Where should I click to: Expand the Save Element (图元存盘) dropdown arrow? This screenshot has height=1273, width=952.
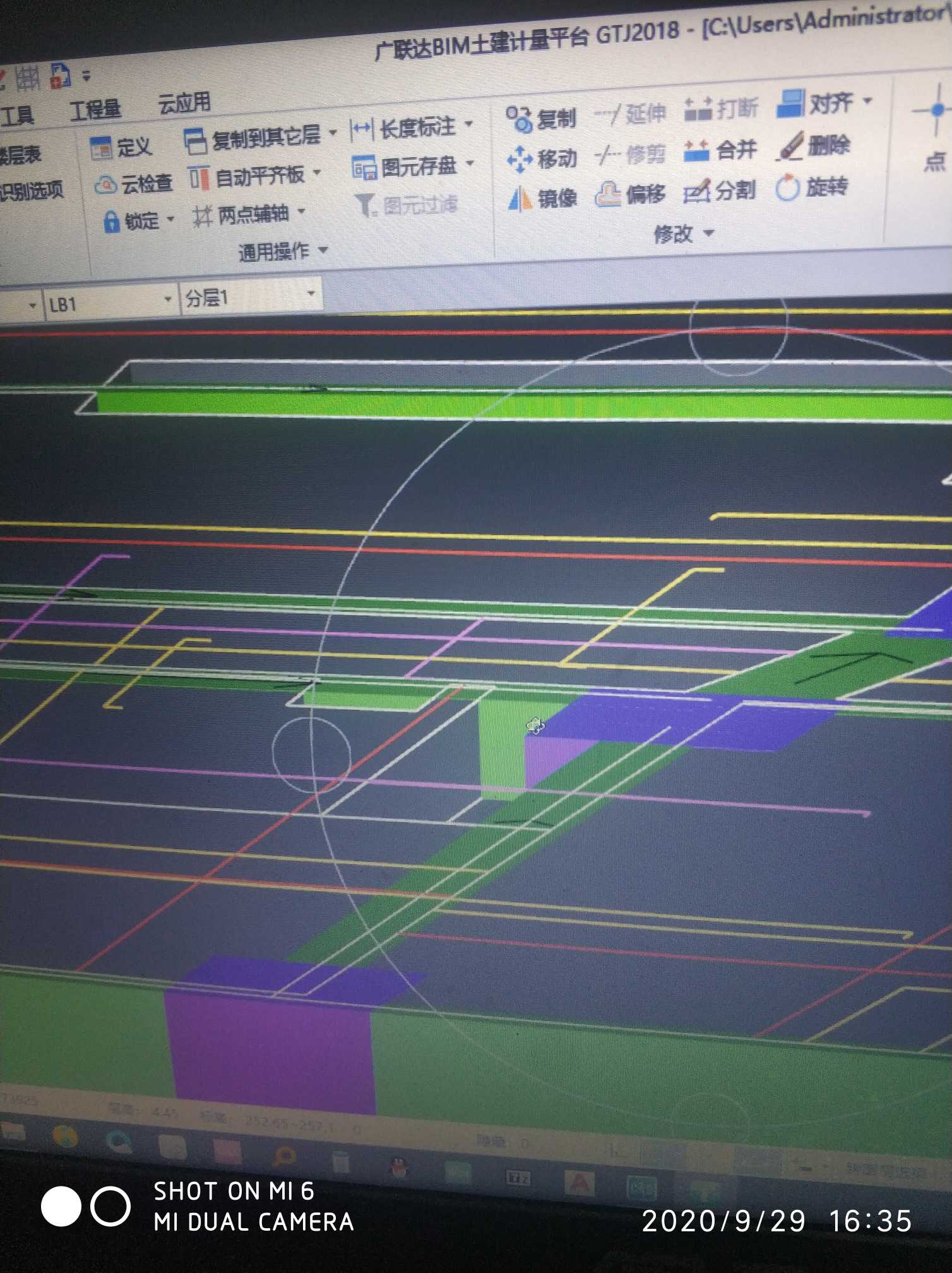pyautogui.click(x=470, y=164)
